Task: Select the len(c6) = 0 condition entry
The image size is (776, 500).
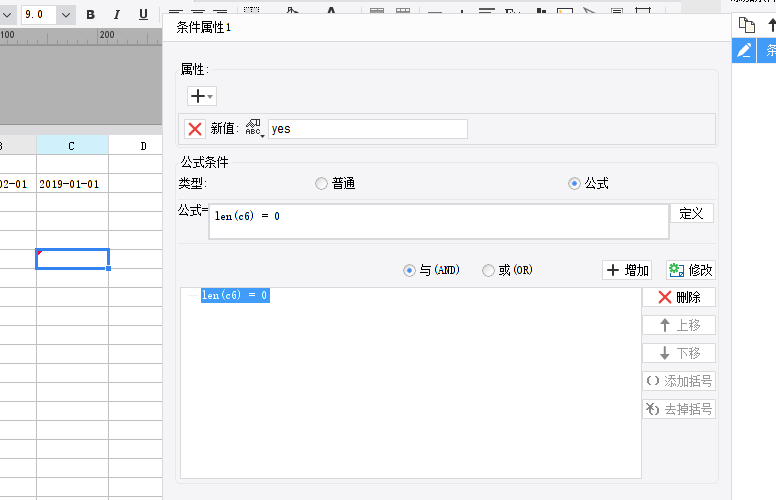Action: coord(235,296)
